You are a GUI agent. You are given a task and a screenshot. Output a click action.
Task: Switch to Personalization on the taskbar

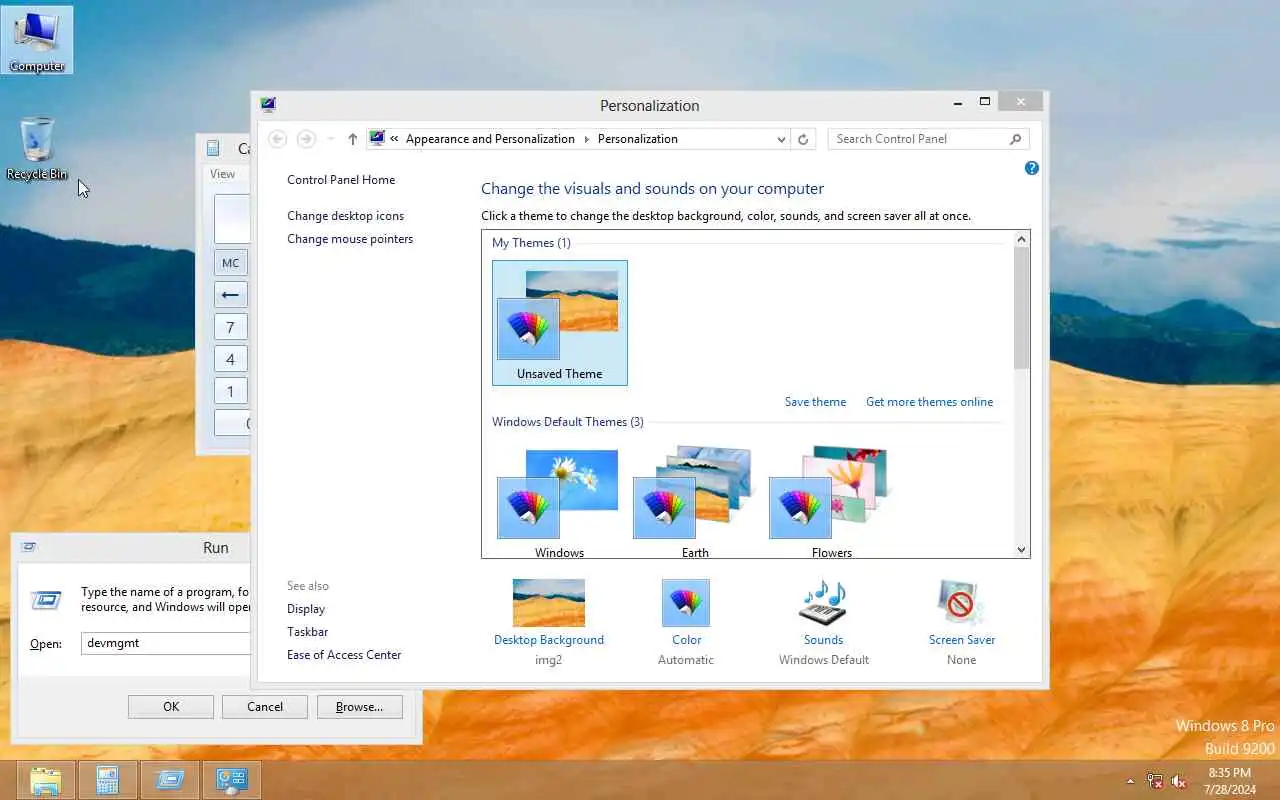point(231,780)
